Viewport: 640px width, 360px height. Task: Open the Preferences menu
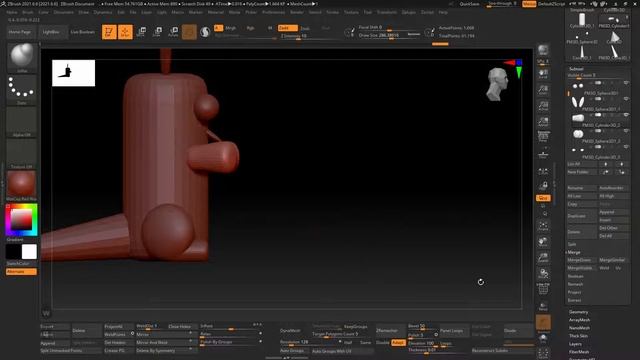click(x=273, y=12)
